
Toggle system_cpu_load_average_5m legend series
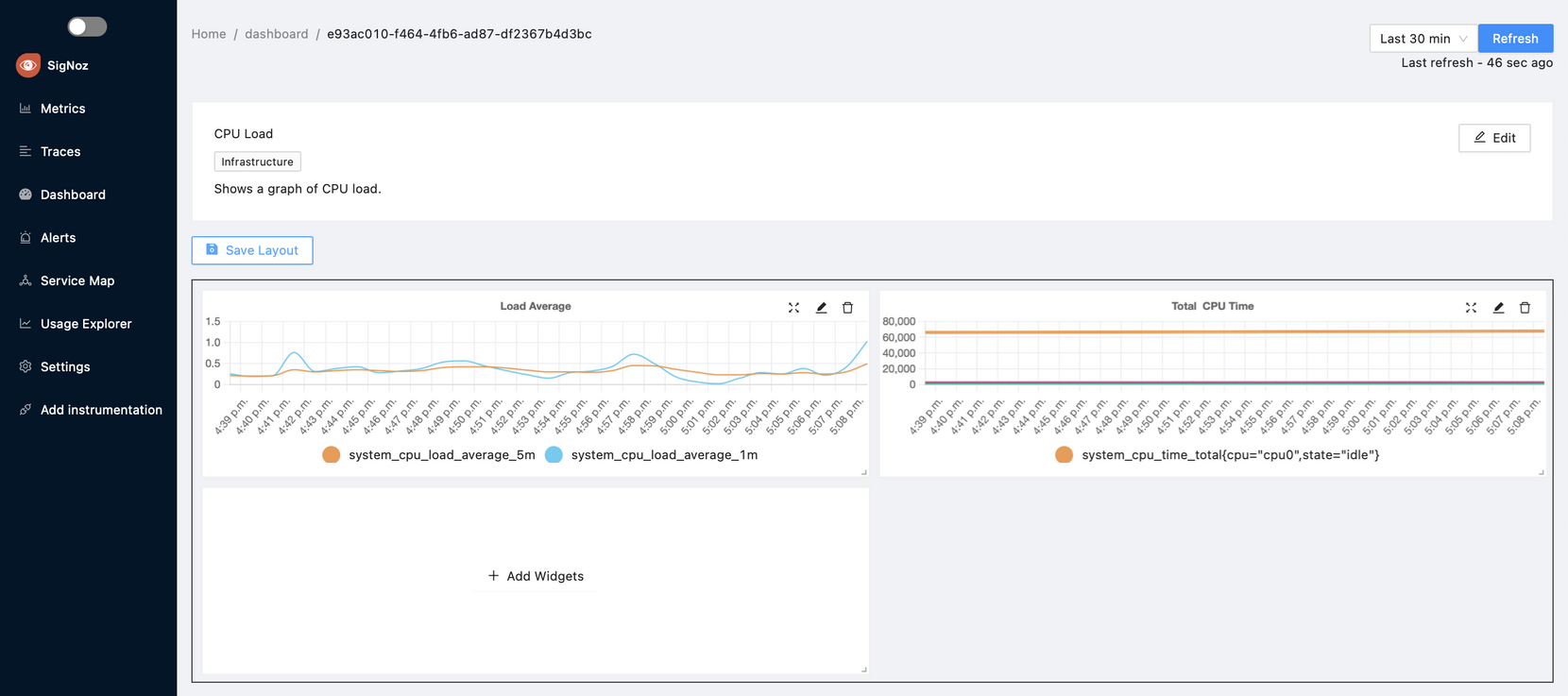point(332,455)
